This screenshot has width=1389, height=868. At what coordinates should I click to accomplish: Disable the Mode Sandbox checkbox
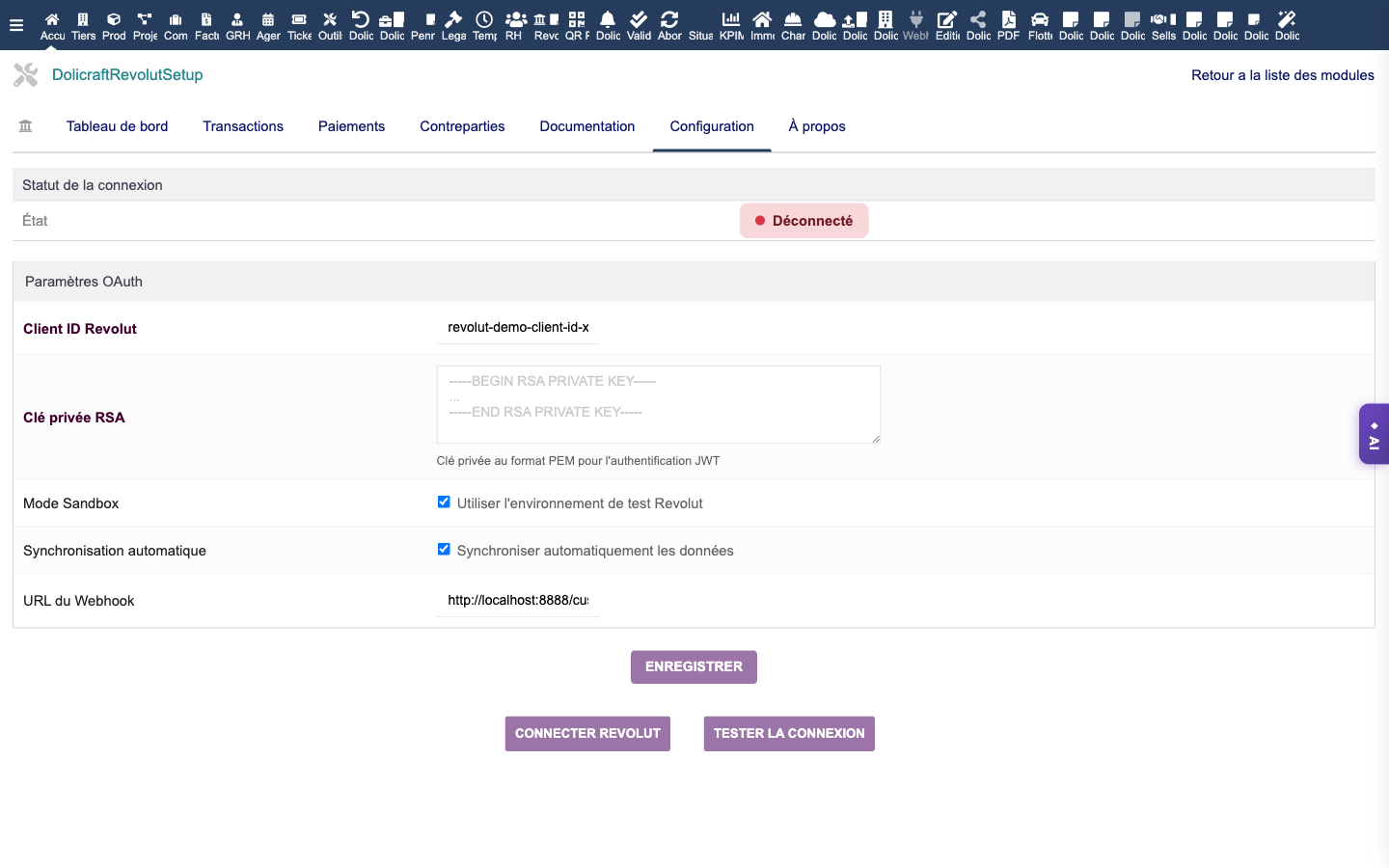(x=444, y=502)
